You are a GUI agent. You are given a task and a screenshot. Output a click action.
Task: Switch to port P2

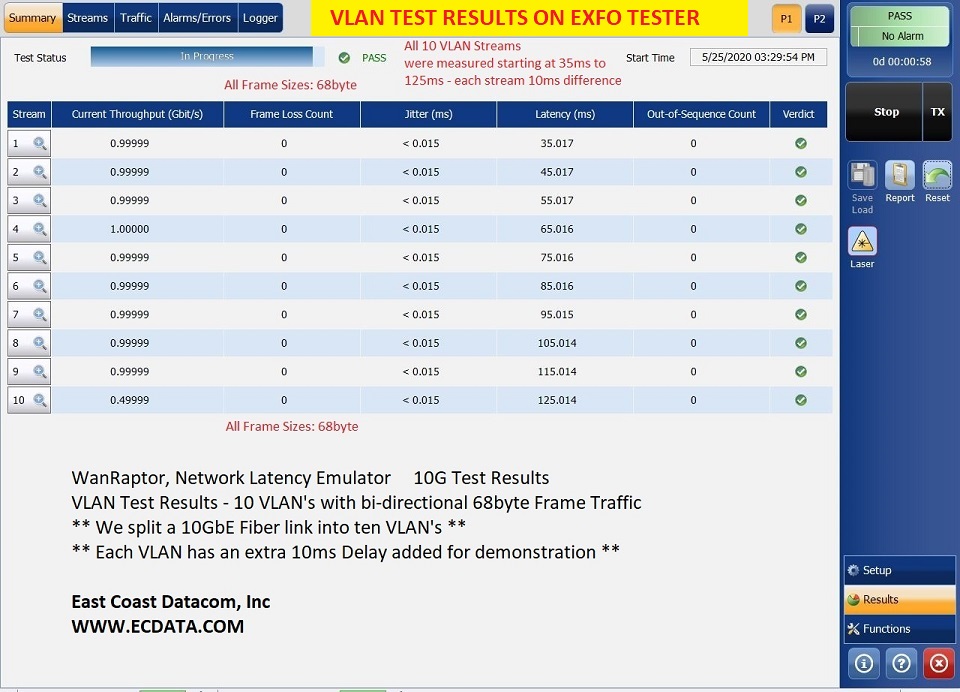pyautogui.click(x=818, y=18)
